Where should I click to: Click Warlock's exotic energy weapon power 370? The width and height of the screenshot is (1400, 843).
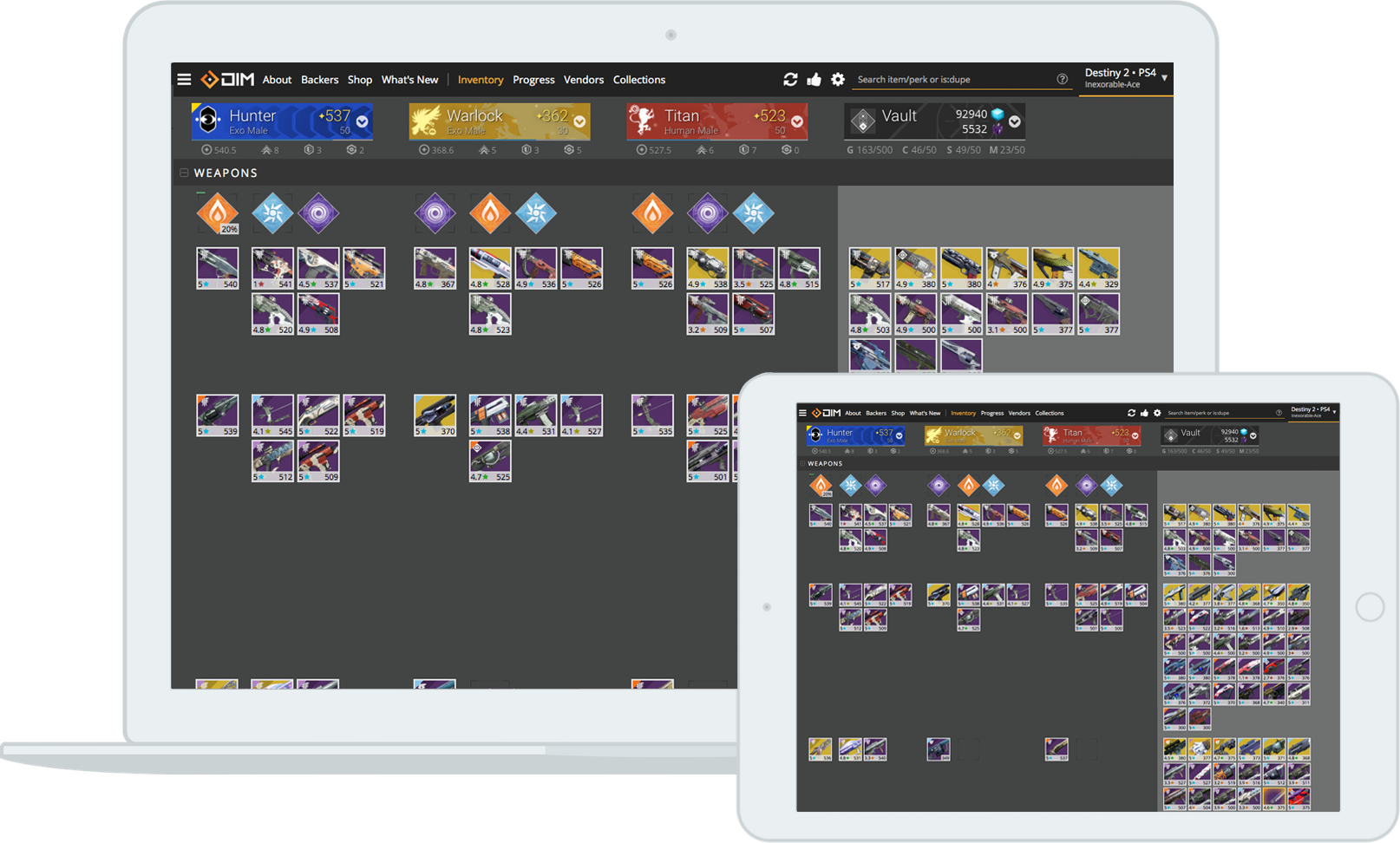[435, 416]
